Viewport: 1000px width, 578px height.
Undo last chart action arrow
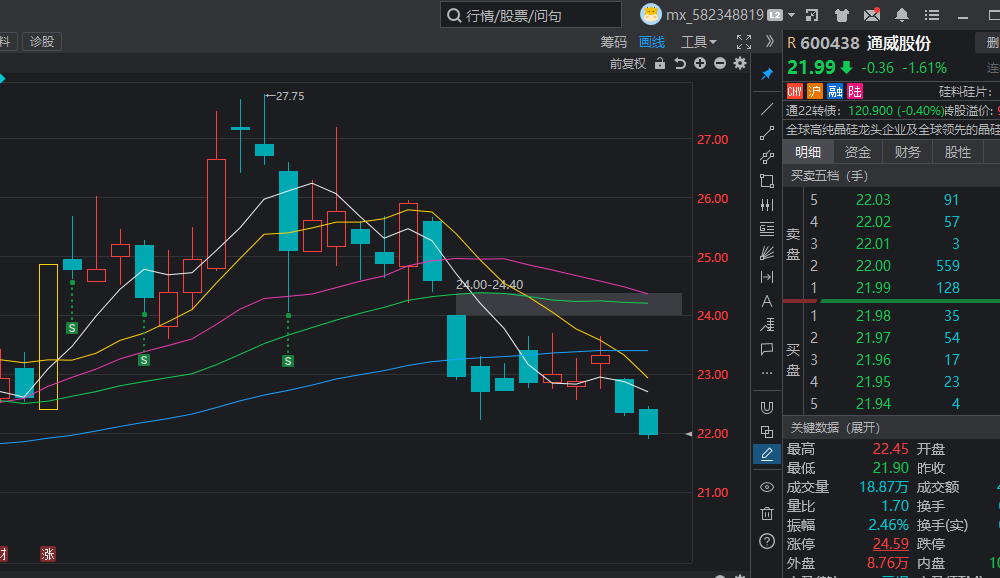pyautogui.click(x=680, y=63)
